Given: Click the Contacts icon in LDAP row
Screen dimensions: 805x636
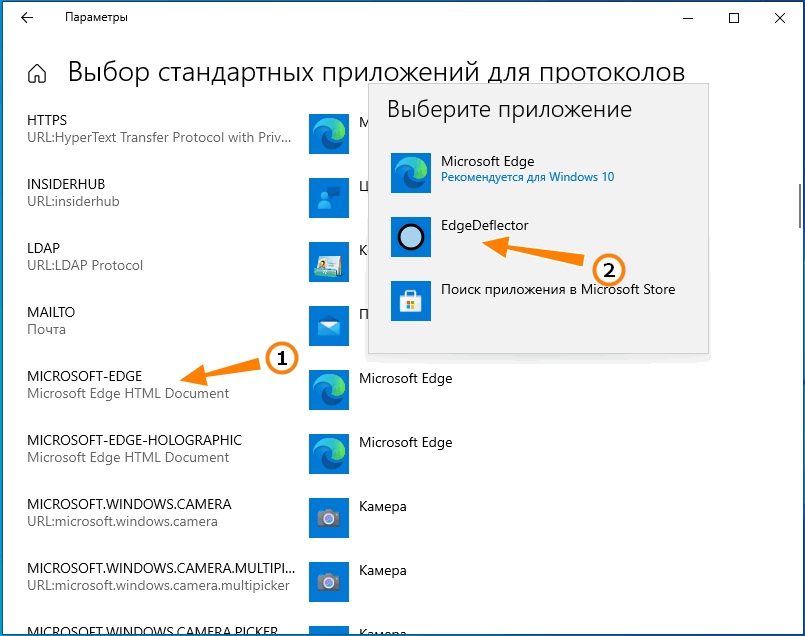Looking at the screenshot, I should click(329, 262).
